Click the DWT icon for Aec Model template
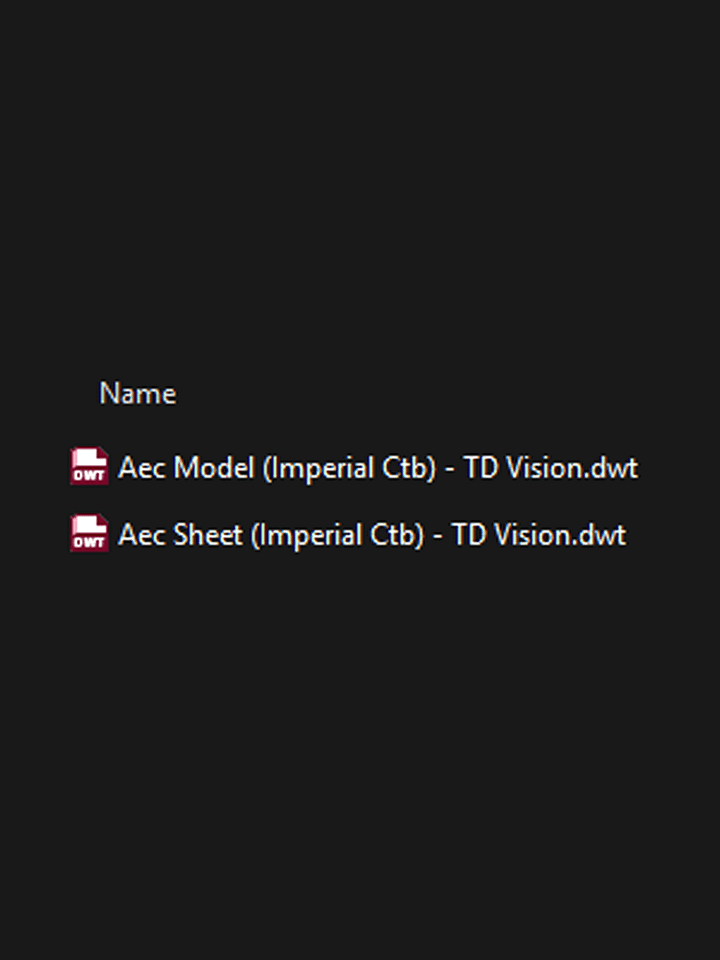 click(89, 467)
